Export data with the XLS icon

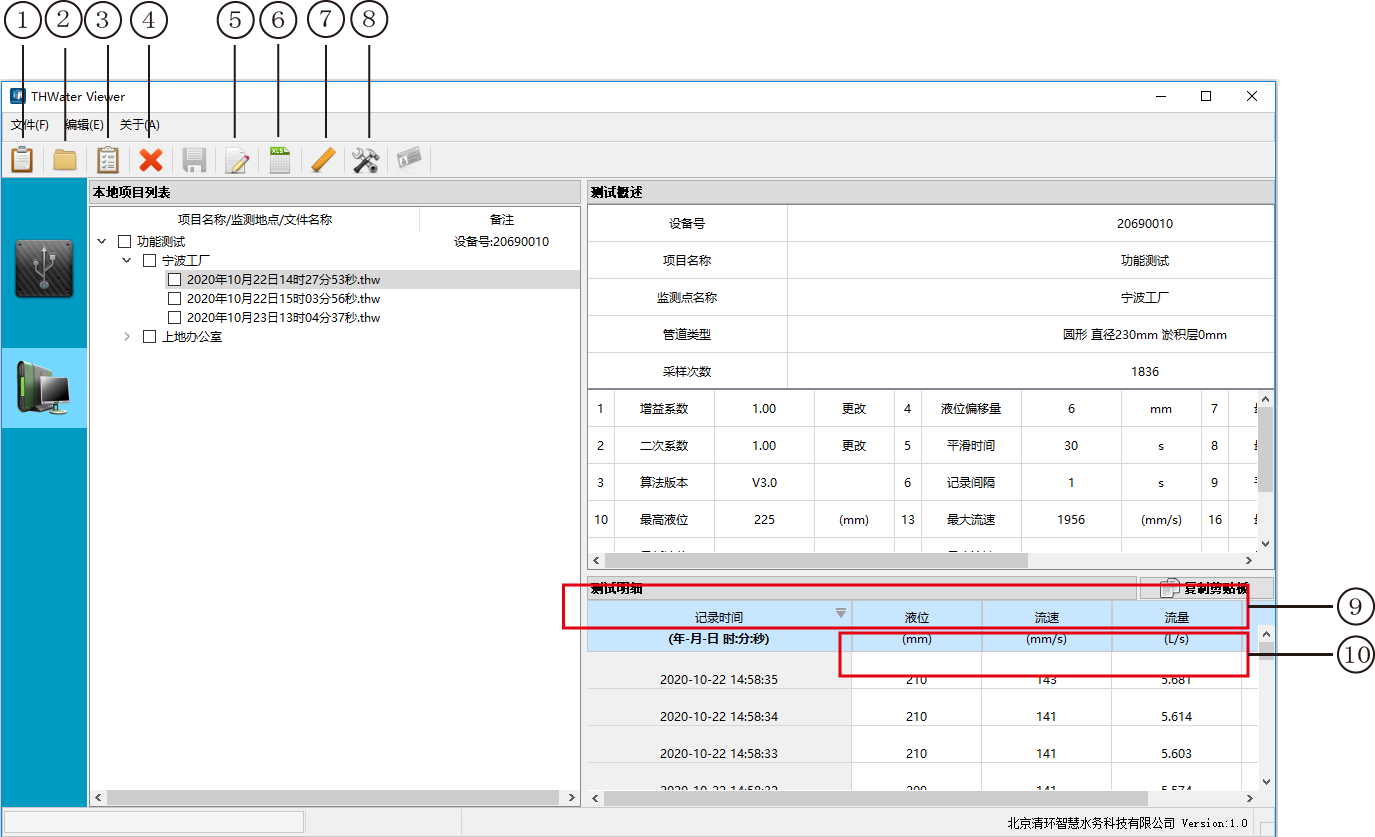[x=280, y=160]
